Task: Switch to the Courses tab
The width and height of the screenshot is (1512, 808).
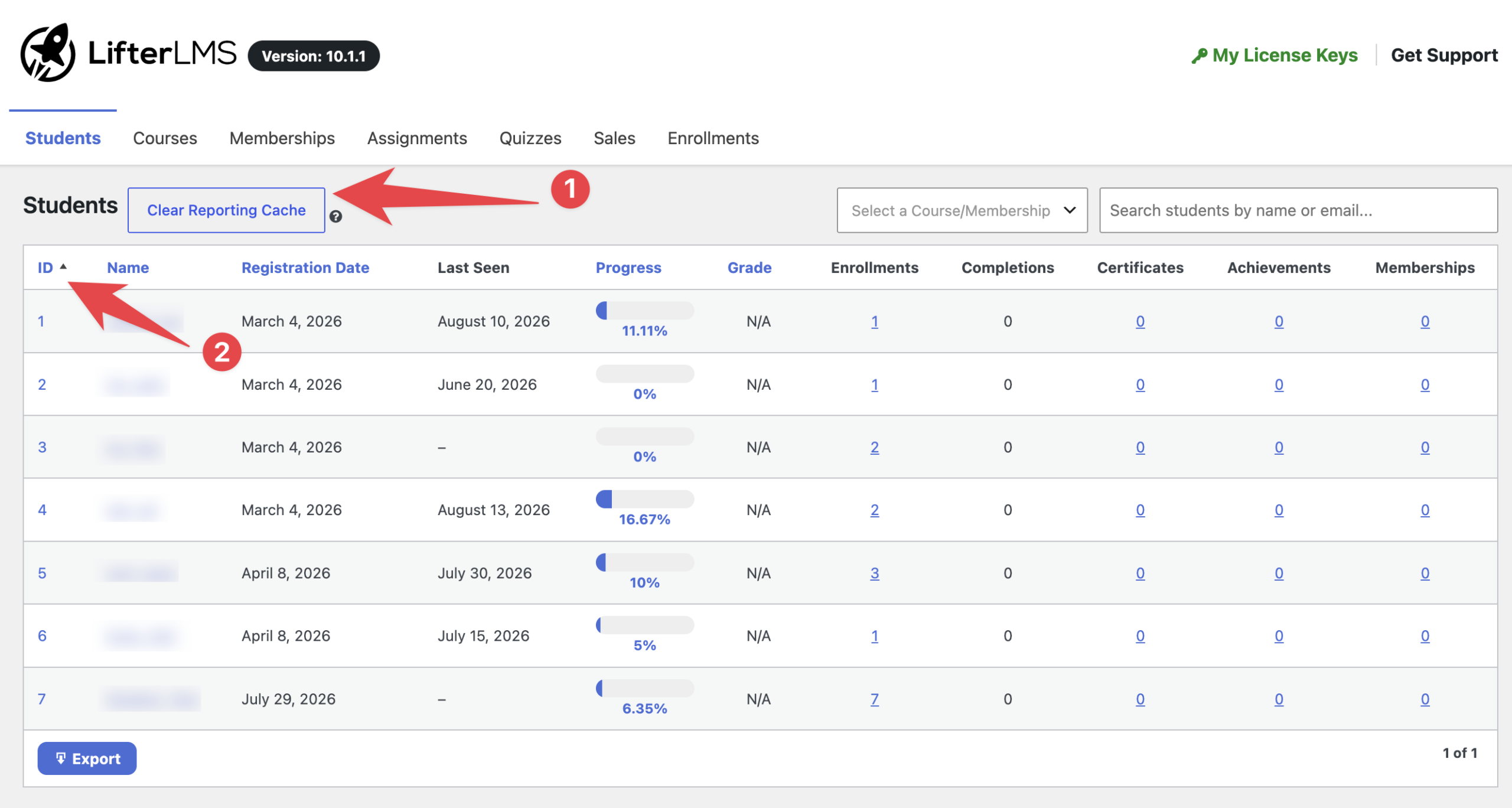Action: click(165, 138)
